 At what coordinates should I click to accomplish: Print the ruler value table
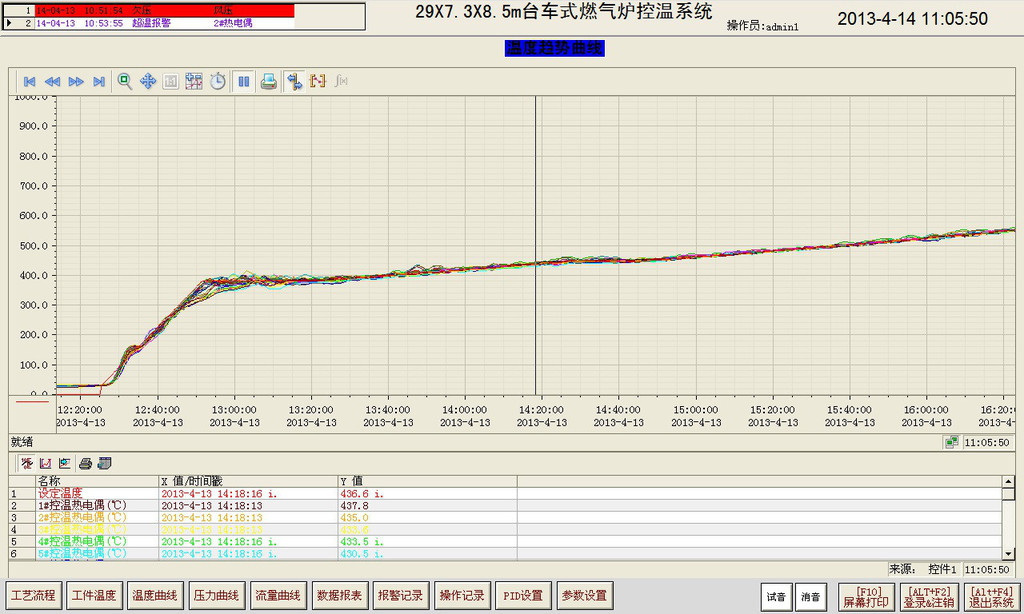point(85,463)
